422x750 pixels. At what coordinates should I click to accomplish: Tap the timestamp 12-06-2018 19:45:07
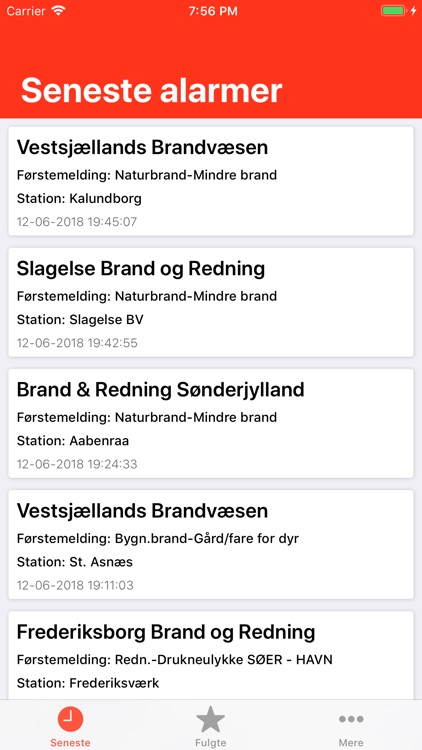coord(77,222)
